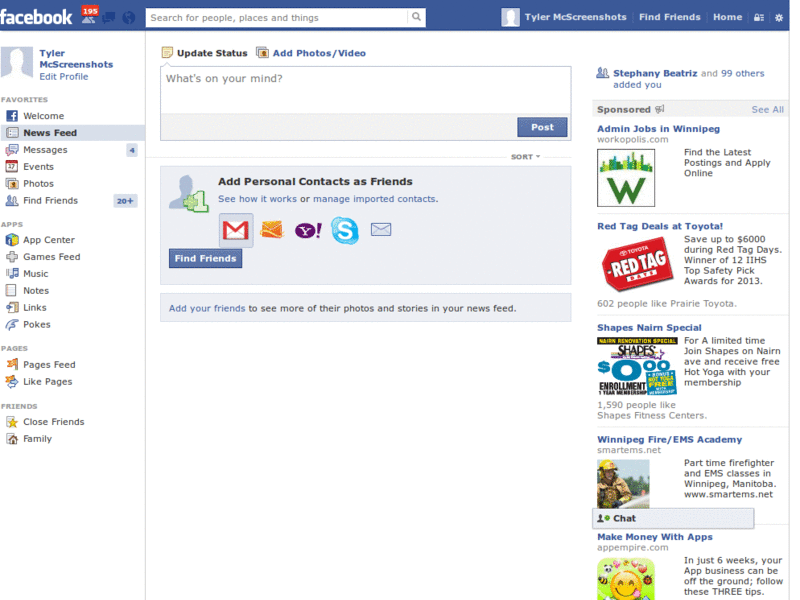Click the Post button

[x=542, y=127]
